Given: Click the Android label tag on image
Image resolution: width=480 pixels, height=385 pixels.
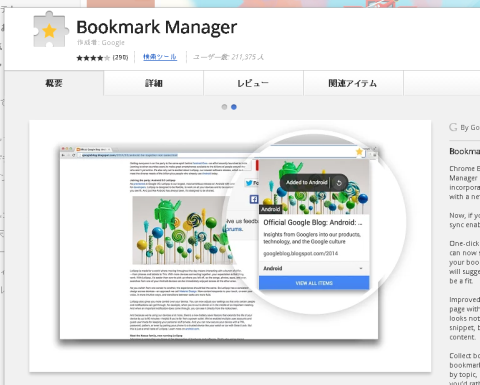Looking at the screenshot, I should [x=270, y=209].
